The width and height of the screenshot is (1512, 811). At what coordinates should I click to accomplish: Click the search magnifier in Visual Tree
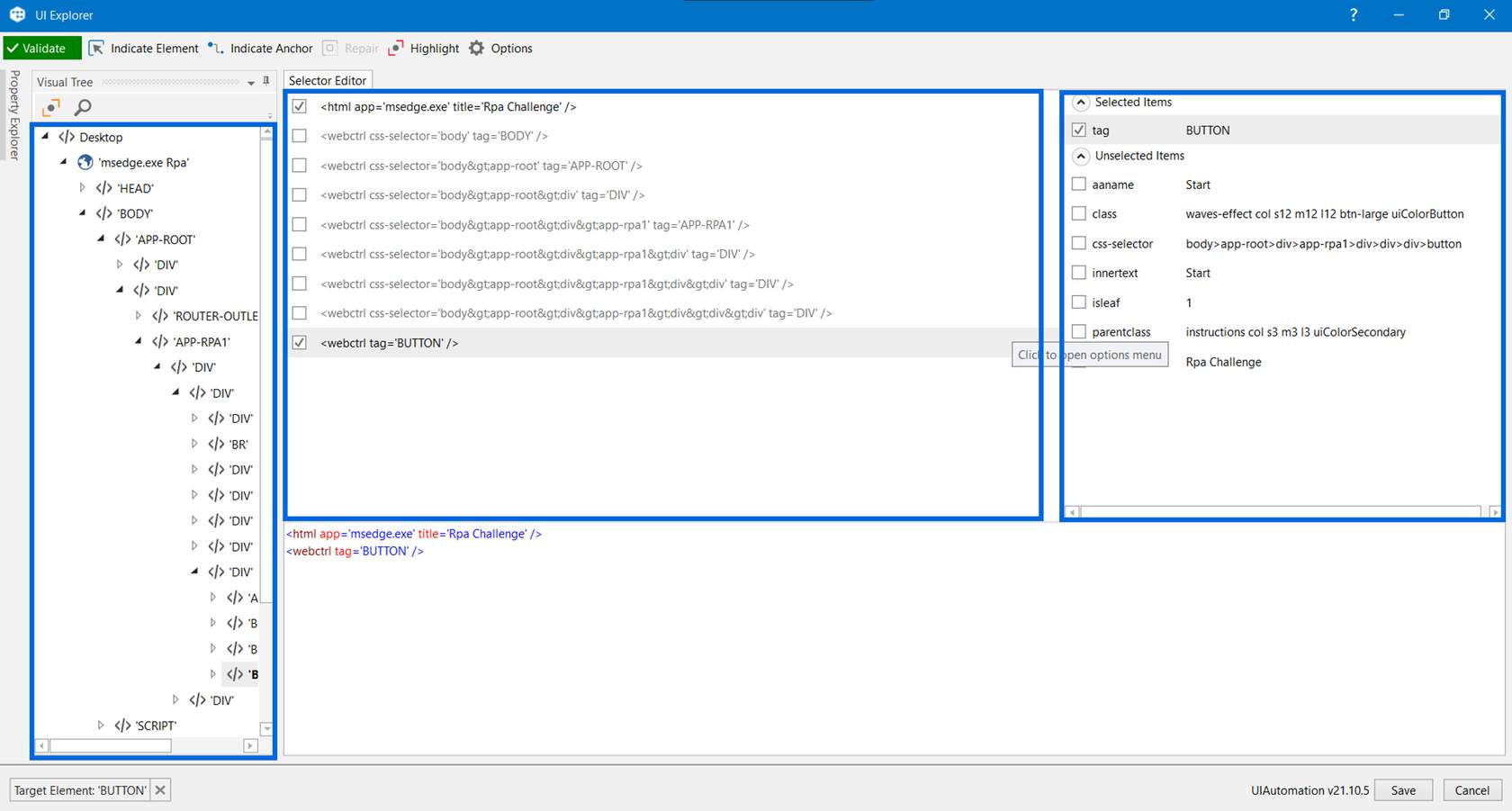click(83, 108)
